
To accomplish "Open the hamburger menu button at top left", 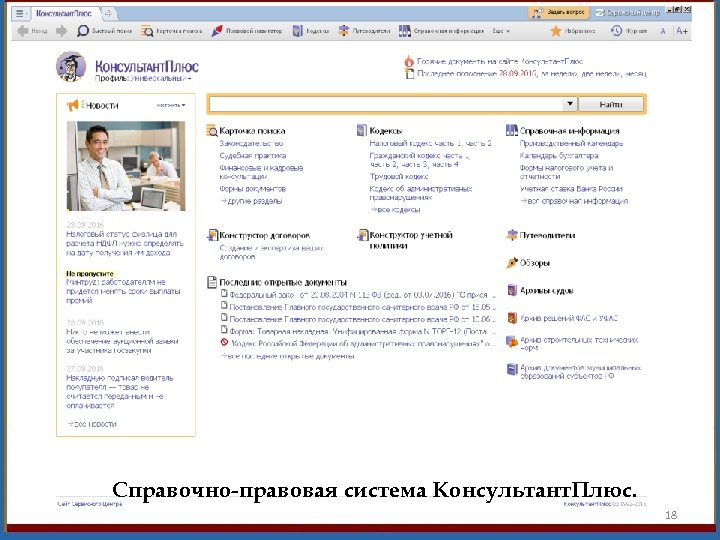I will tap(20, 13).
